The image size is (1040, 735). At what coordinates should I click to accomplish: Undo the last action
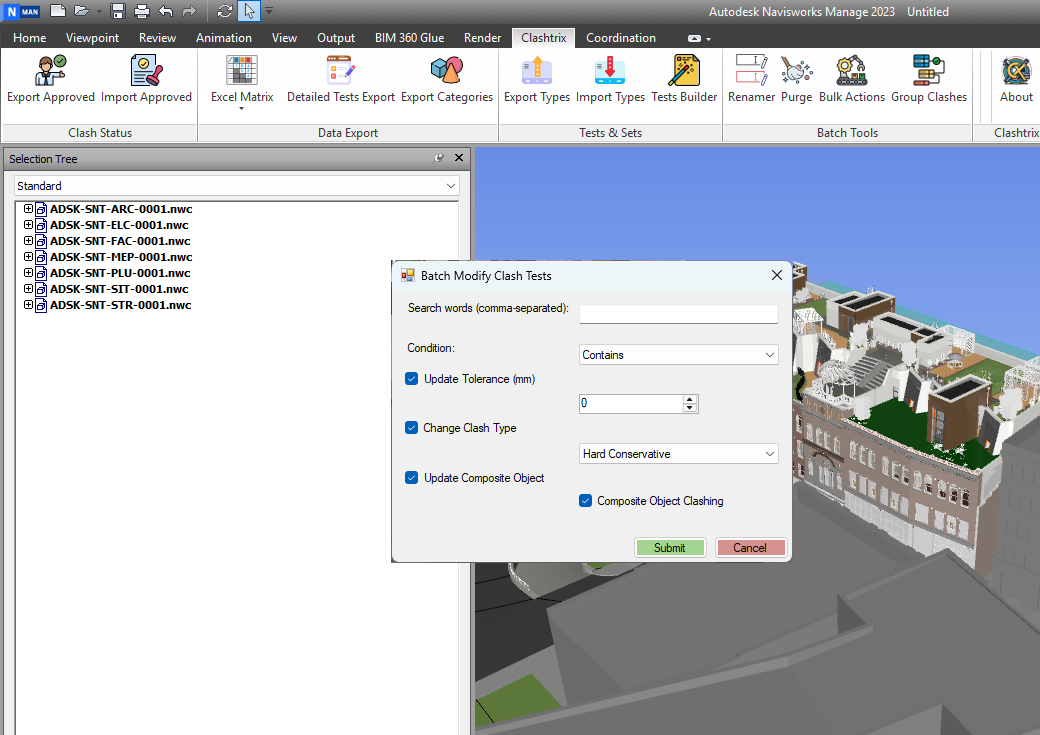pos(166,11)
